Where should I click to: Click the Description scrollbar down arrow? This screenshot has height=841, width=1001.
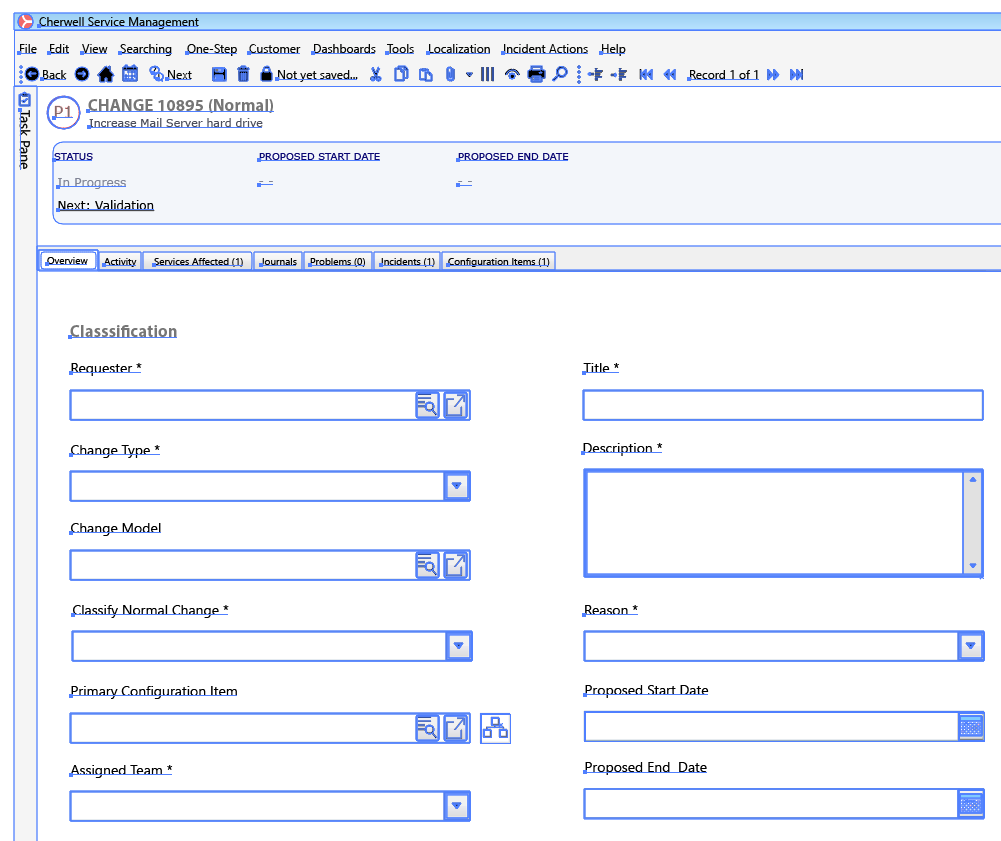tap(973, 566)
